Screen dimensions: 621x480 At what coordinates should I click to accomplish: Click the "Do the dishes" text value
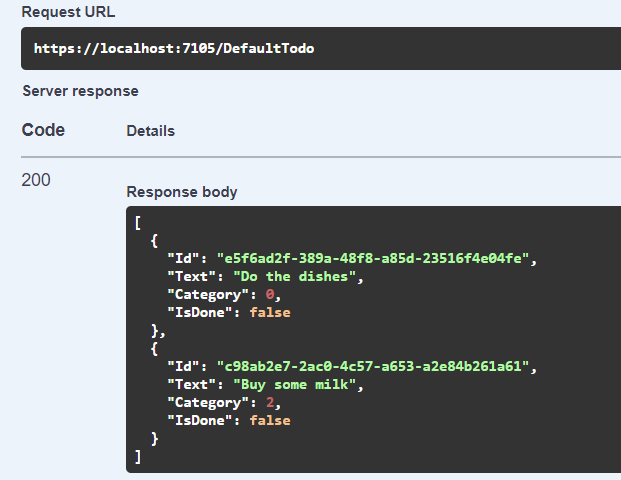(x=291, y=276)
